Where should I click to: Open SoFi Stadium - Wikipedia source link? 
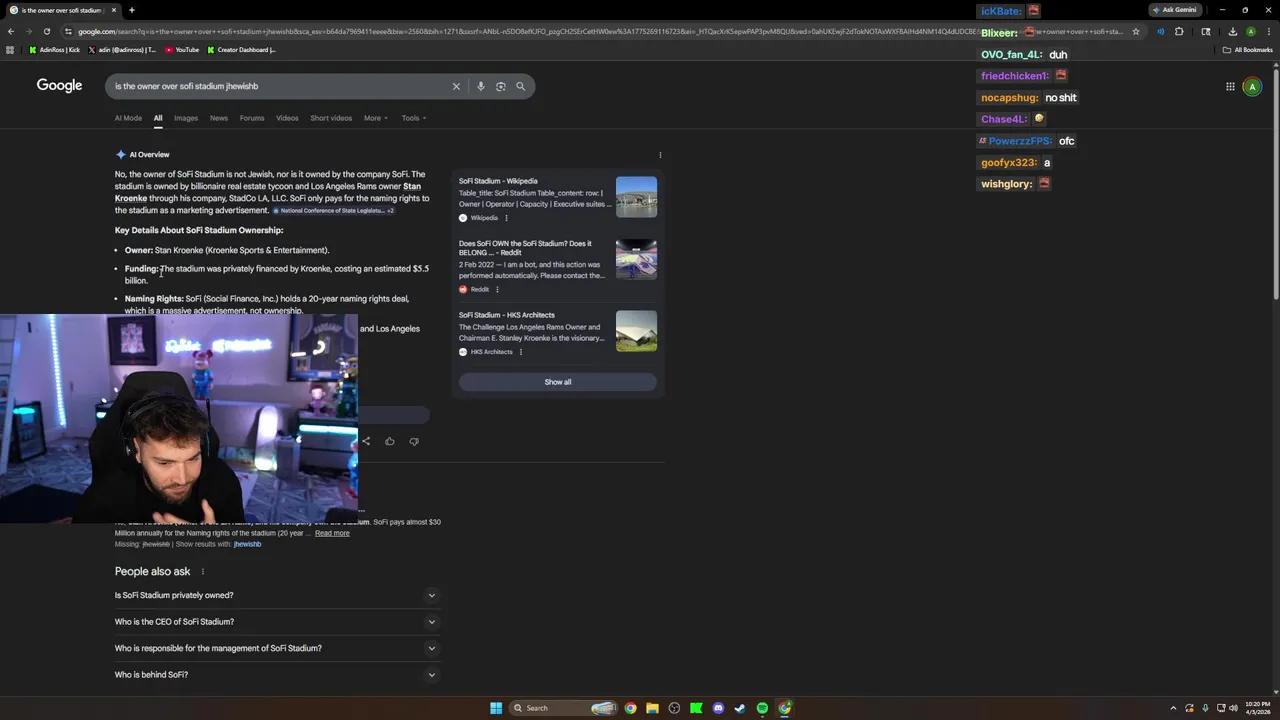(498, 181)
